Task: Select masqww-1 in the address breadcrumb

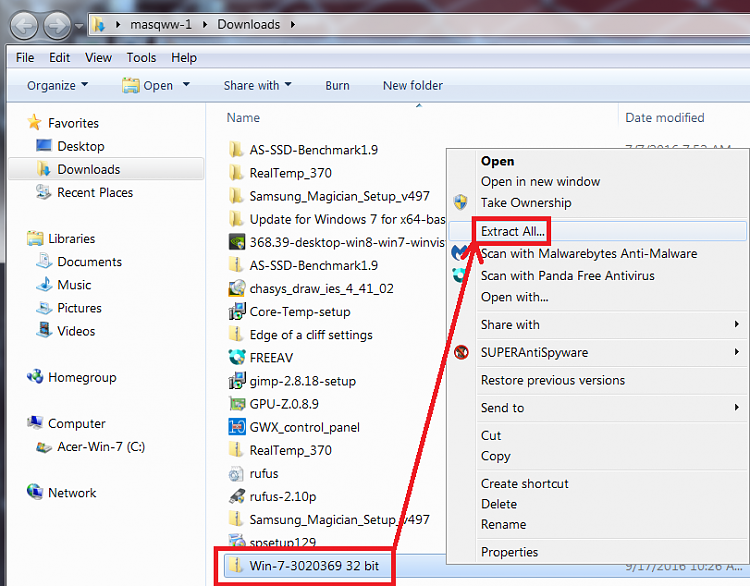Action: tap(161, 24)
